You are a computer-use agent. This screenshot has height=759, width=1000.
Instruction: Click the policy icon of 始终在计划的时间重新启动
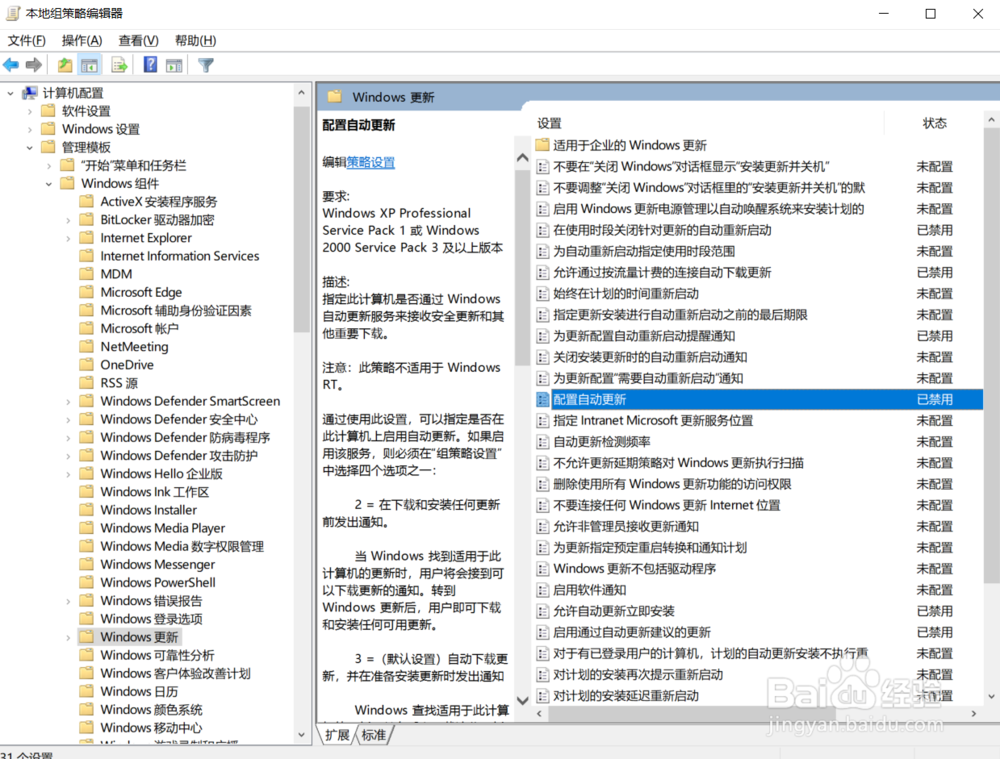[x=543, y=294]
